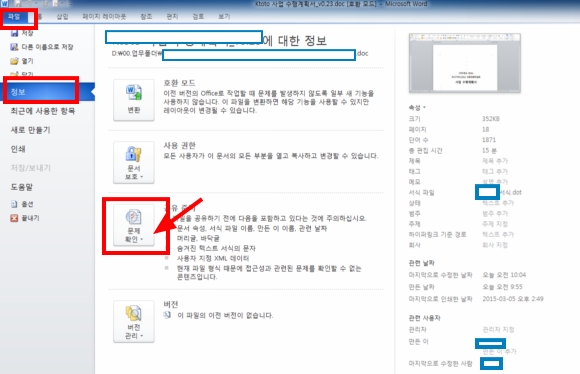Click the 제목 추가 field
The height and width of the screenshot is (374, 580).
click(495, 161)
